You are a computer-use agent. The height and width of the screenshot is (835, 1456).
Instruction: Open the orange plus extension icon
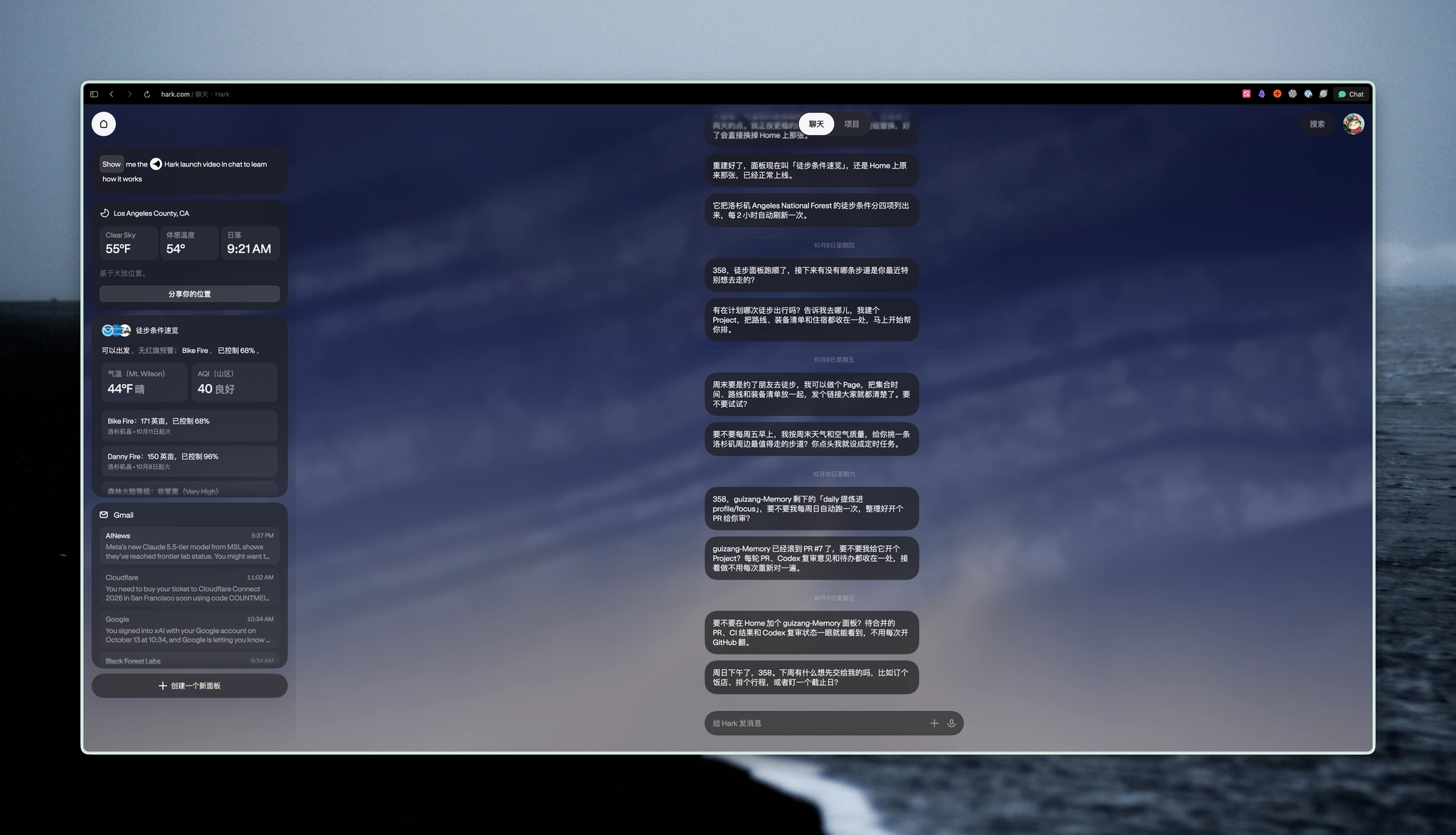(1278, 94)
